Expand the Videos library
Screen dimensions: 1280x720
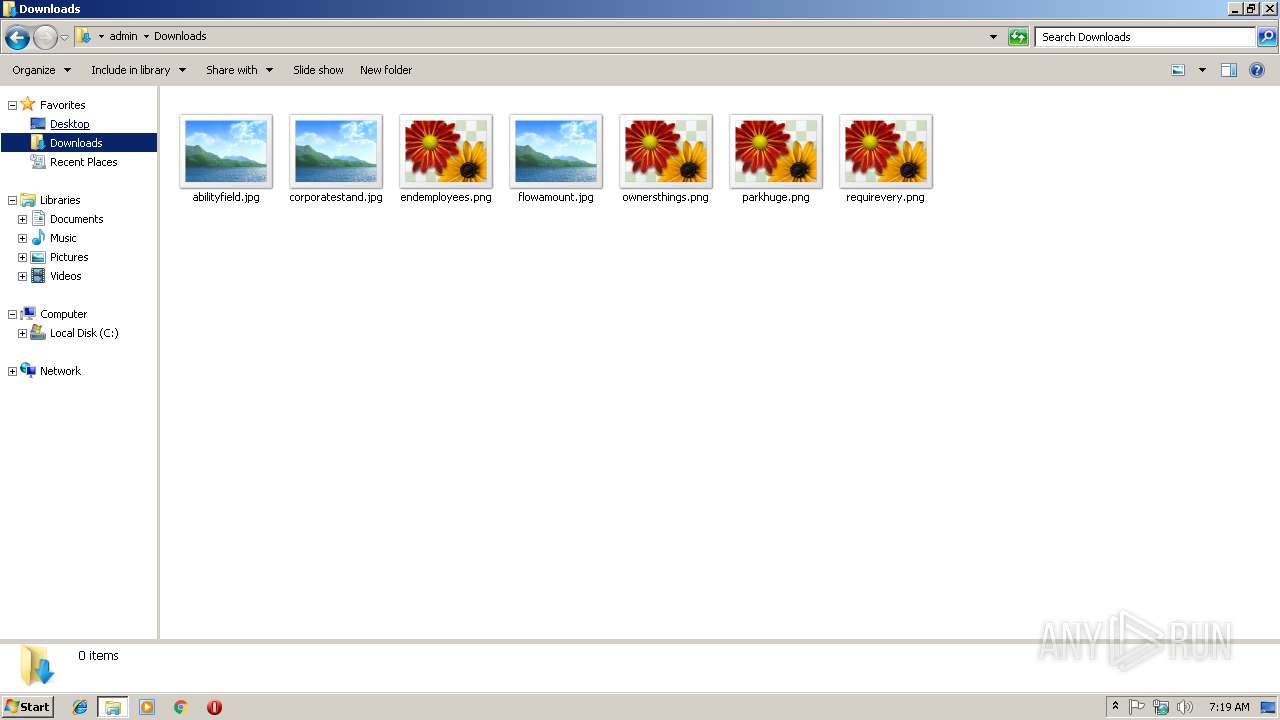pos(22,276)
